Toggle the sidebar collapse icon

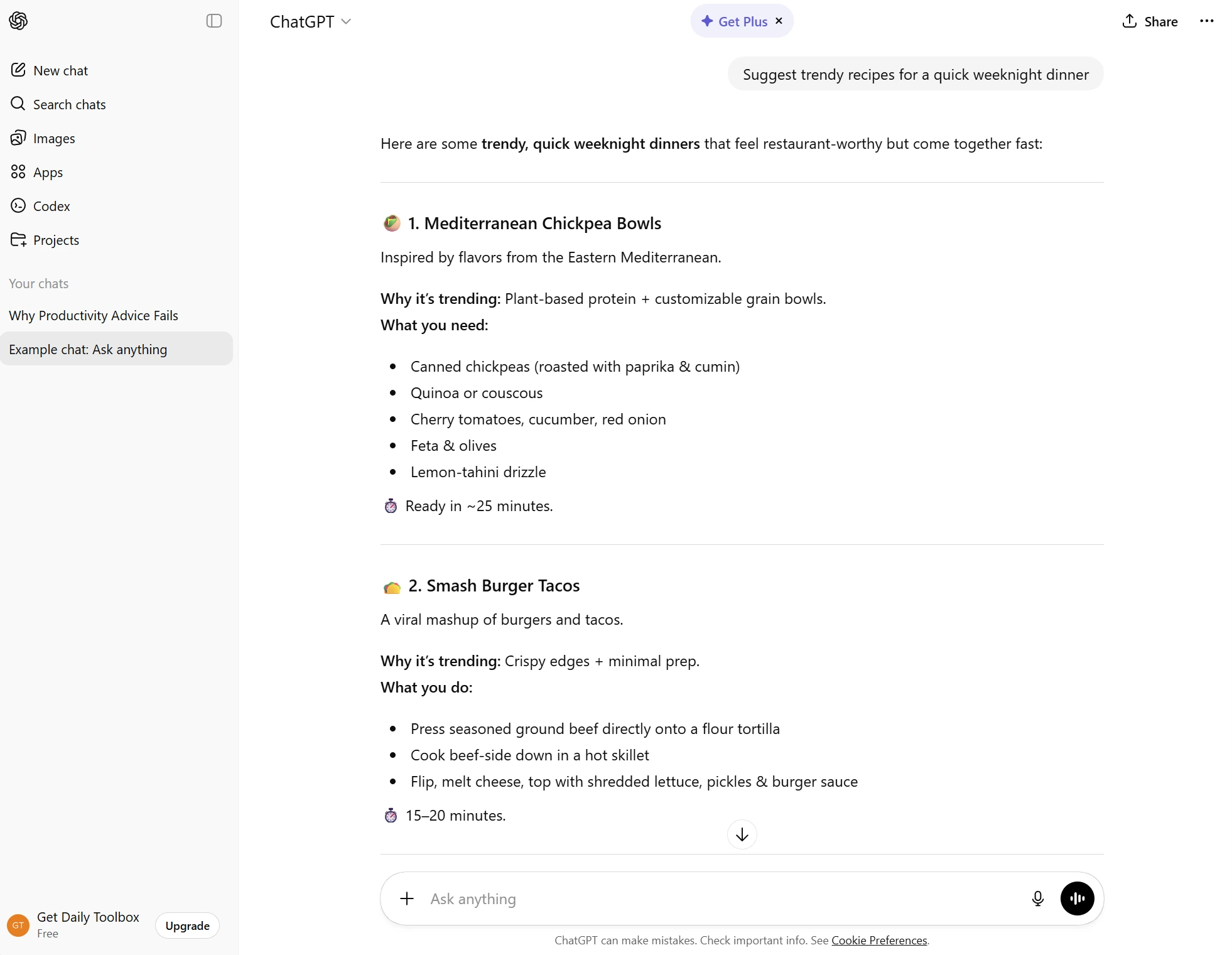214,21
